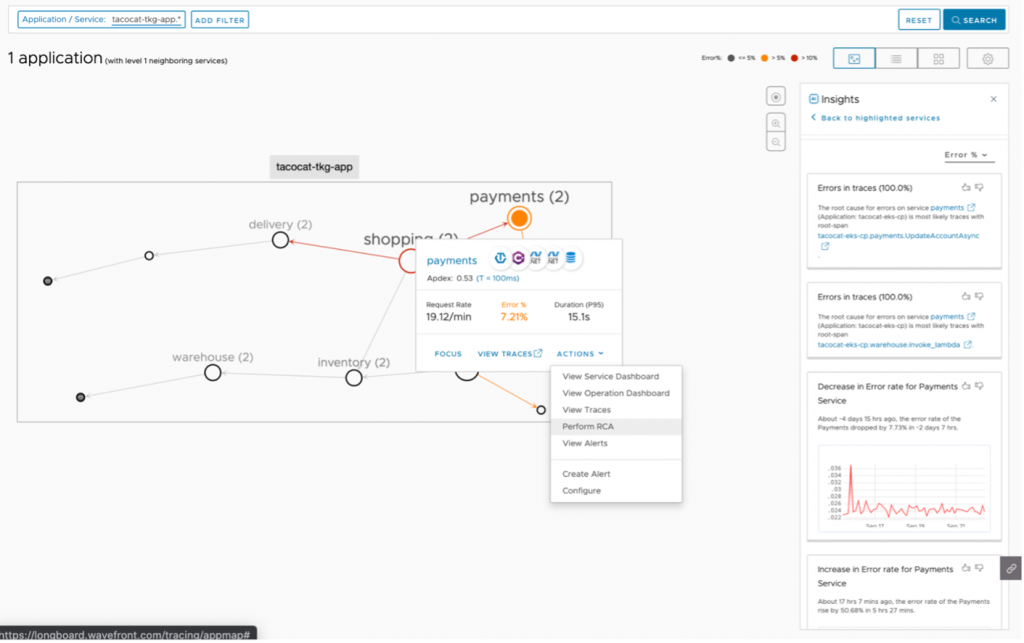Switch to the list view
Viewport: 1024px width, 643px height.
(896, 59)
